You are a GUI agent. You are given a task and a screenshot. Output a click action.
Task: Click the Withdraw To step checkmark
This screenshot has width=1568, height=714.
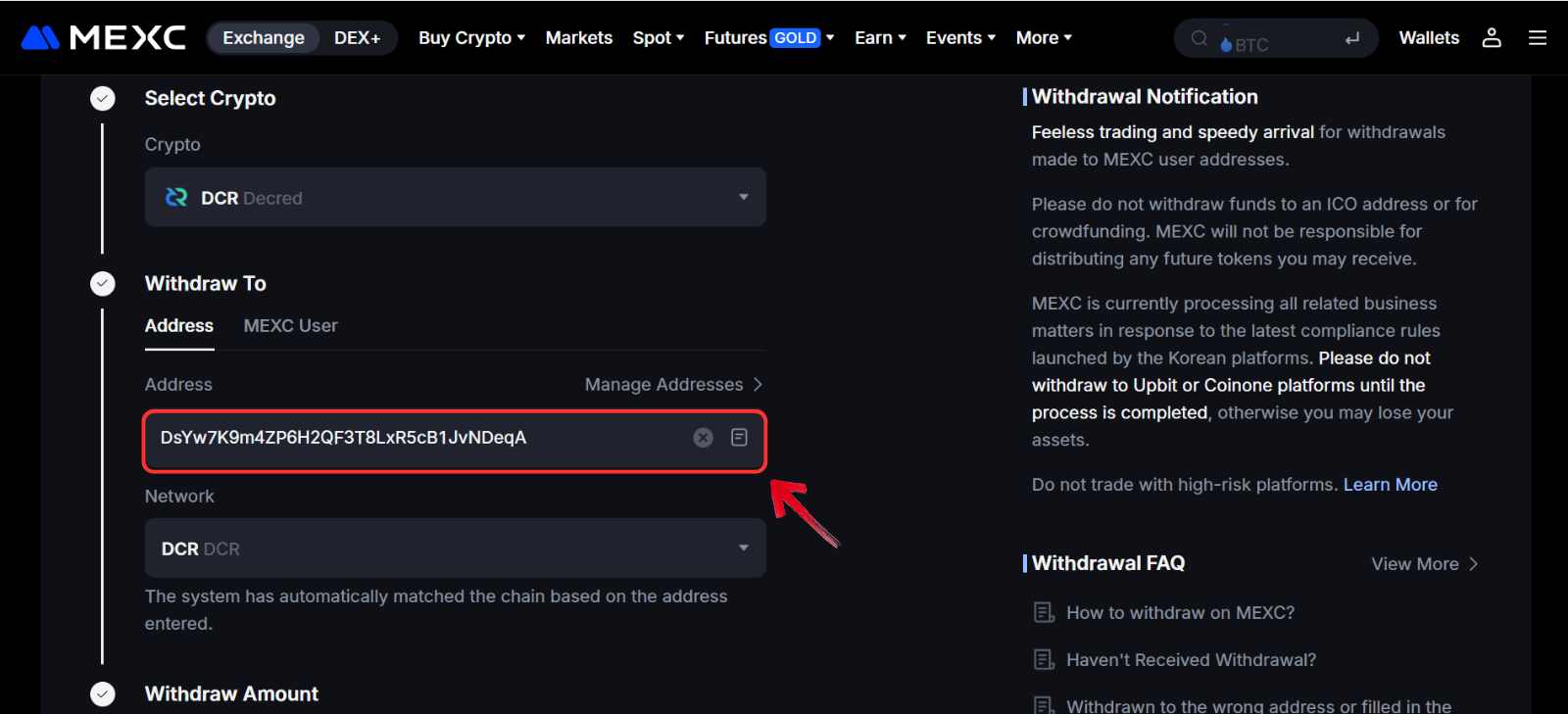point(103,283)
